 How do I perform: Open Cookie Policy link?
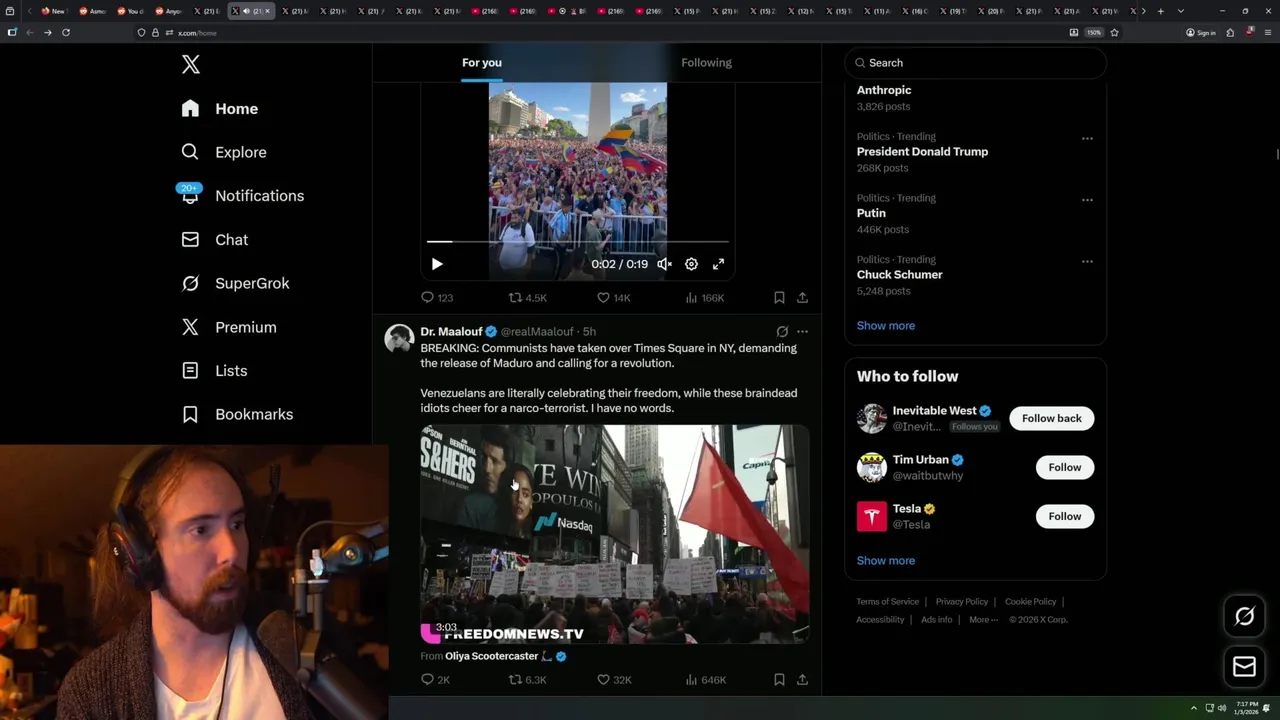click(1030, 602)
